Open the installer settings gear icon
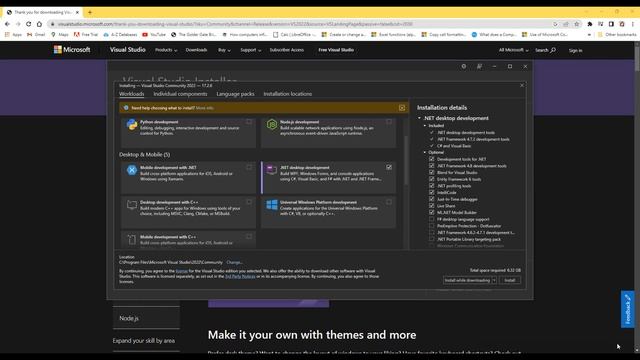The image size is (640, 360). [x=464, y=66]
